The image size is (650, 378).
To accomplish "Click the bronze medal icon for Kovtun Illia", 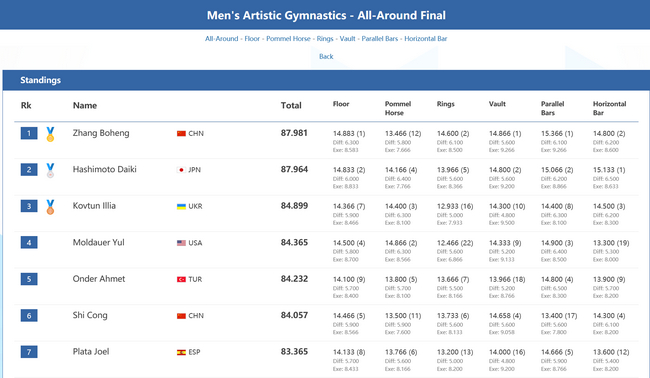I will pyautogui.click(x=50, y=207).
